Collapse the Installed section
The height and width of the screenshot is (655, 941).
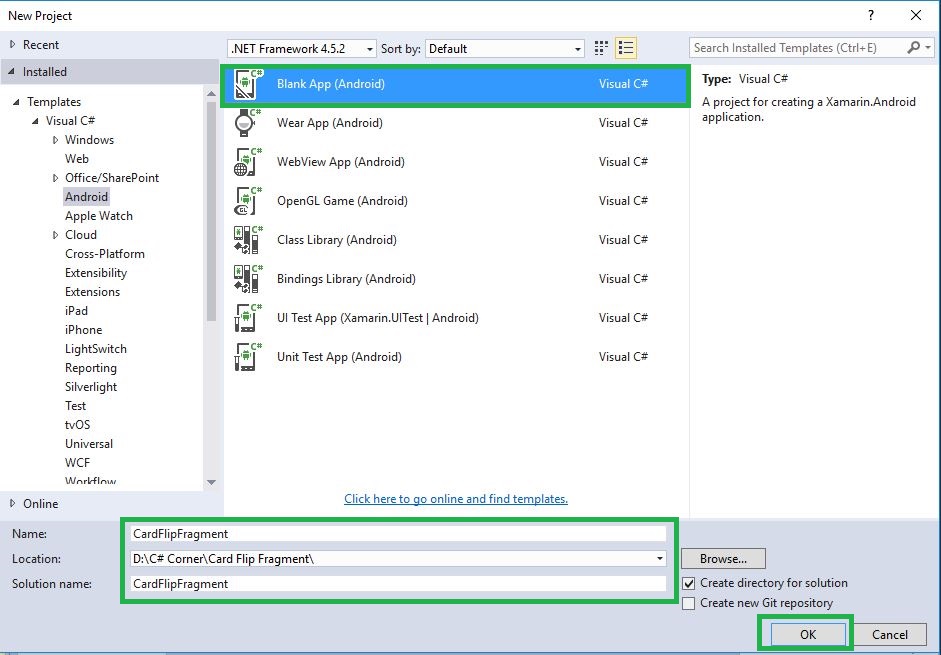[11, 72]
